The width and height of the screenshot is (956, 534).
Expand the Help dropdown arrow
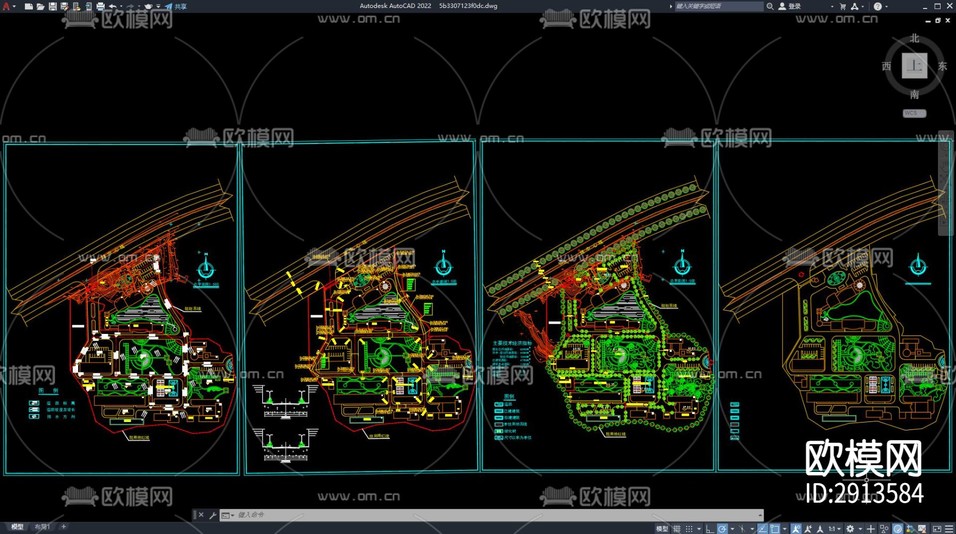(x=886, y=6)
